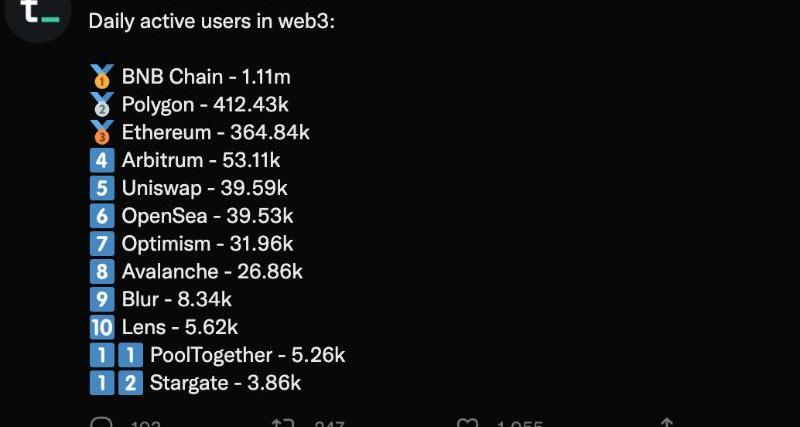Click the profile avatar logo
800x427 pixels.
(38, 15)
